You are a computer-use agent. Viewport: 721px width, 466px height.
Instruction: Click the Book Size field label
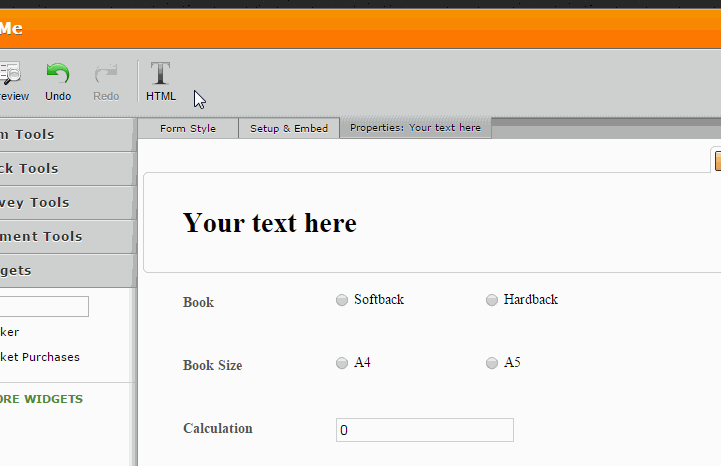[x=212, y=365]
